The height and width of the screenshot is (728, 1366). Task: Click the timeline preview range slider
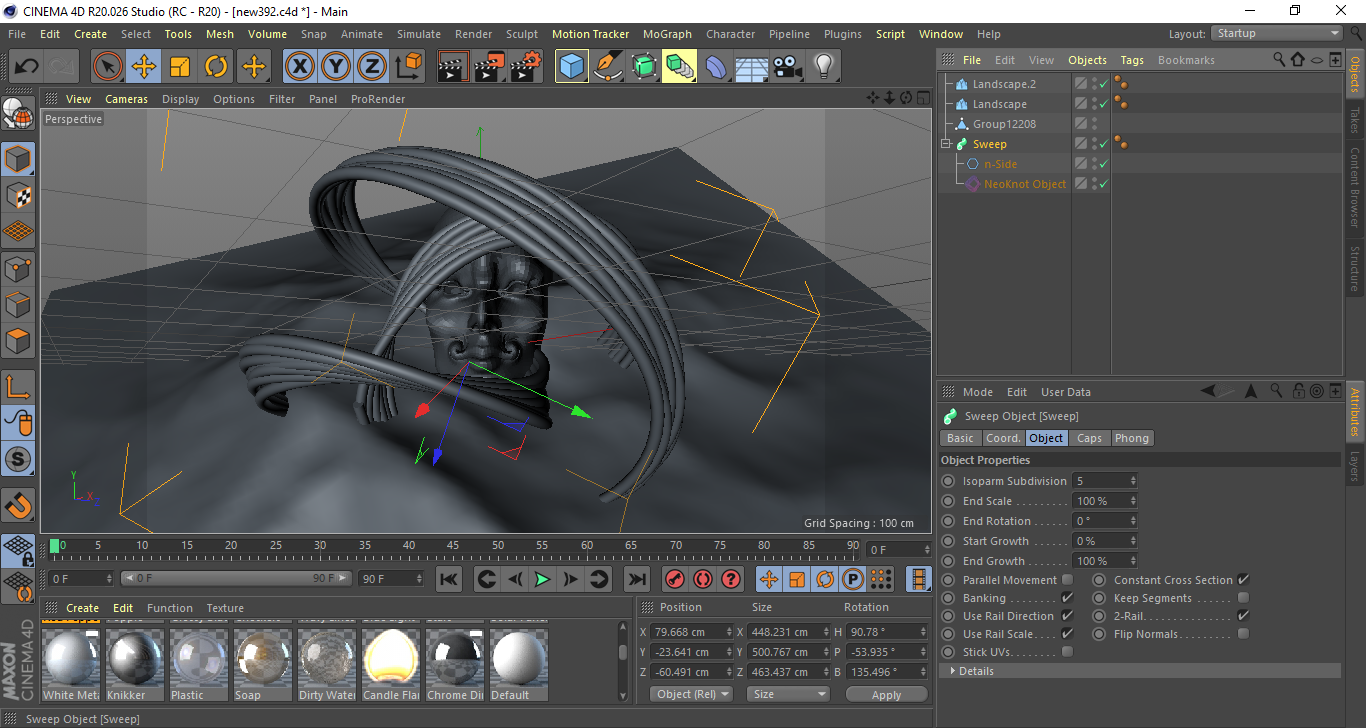pos(236,578)
